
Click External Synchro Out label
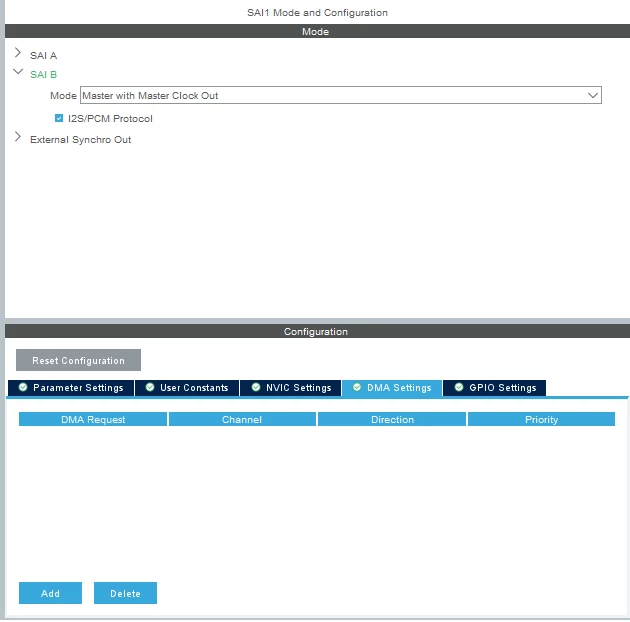(x=80, y=139)
